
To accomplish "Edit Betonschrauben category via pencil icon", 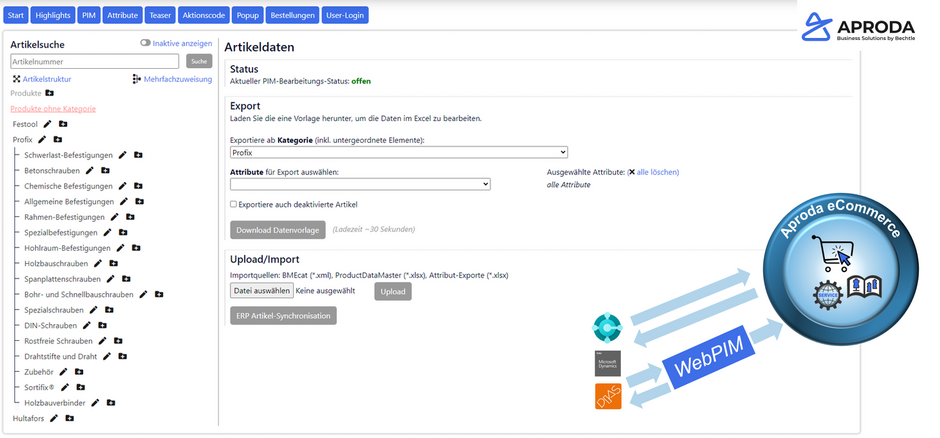I will click(90, 171).
